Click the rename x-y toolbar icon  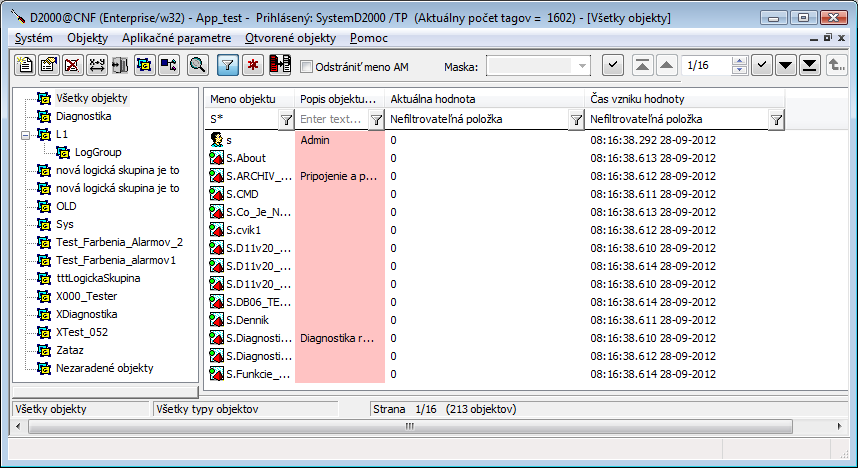[96, 65]
